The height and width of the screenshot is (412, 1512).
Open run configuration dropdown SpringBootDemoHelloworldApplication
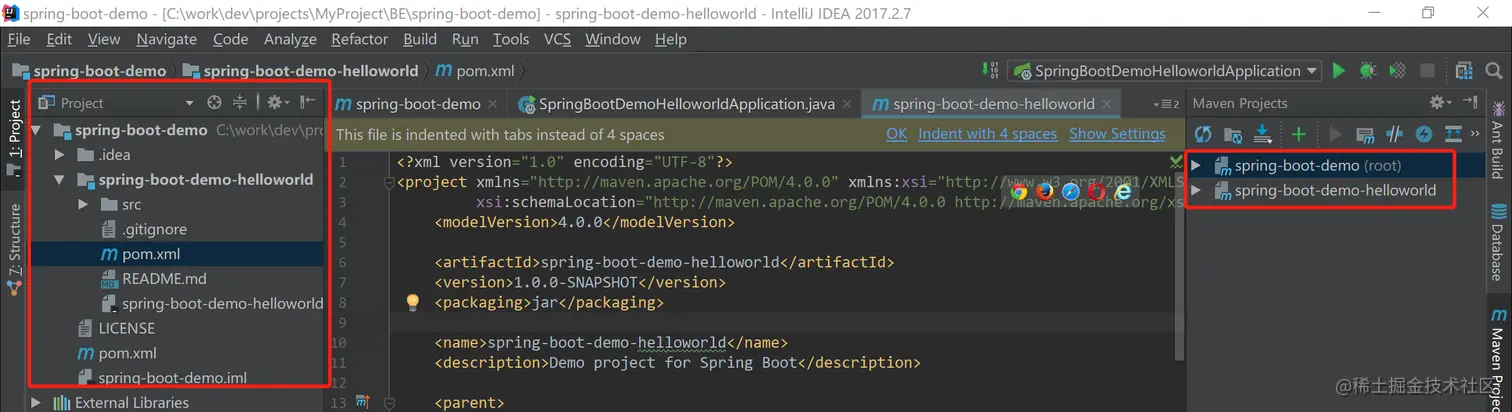point(1166,71)
